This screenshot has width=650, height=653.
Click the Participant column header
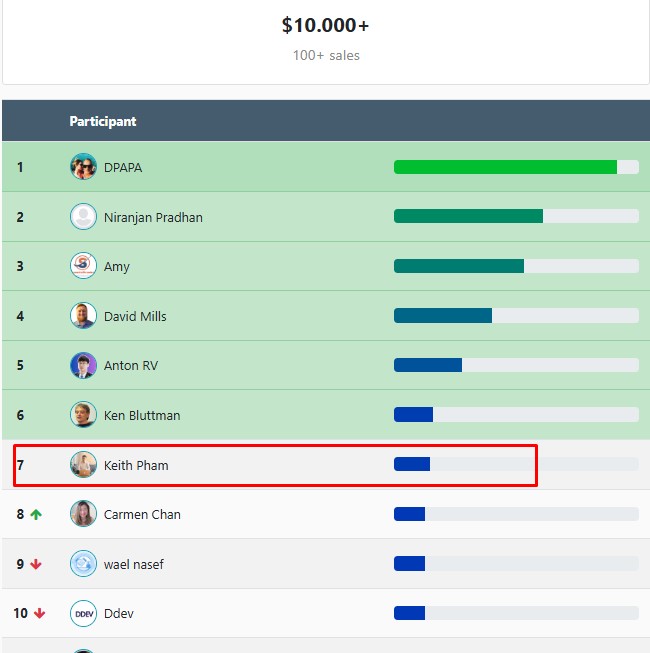(x=103, y=121)
